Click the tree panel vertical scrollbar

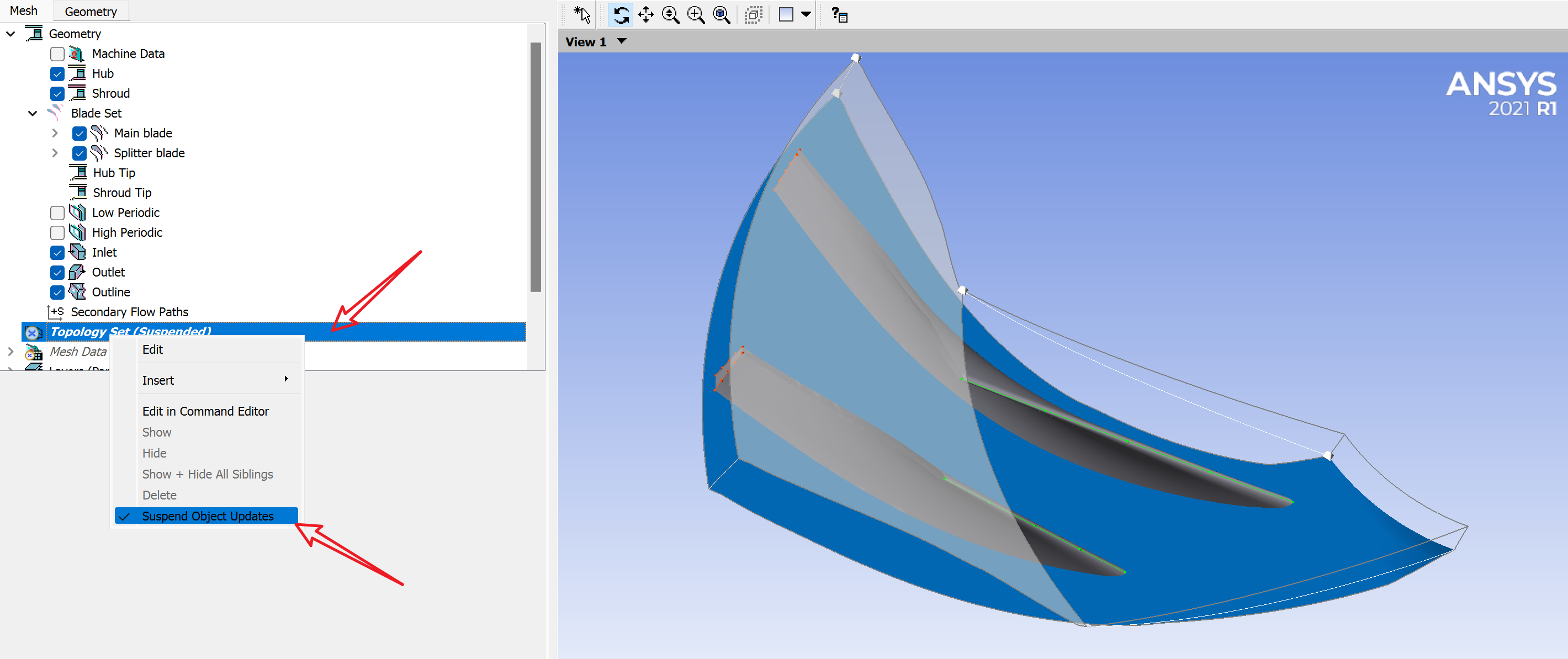click(x=535, y=167)
